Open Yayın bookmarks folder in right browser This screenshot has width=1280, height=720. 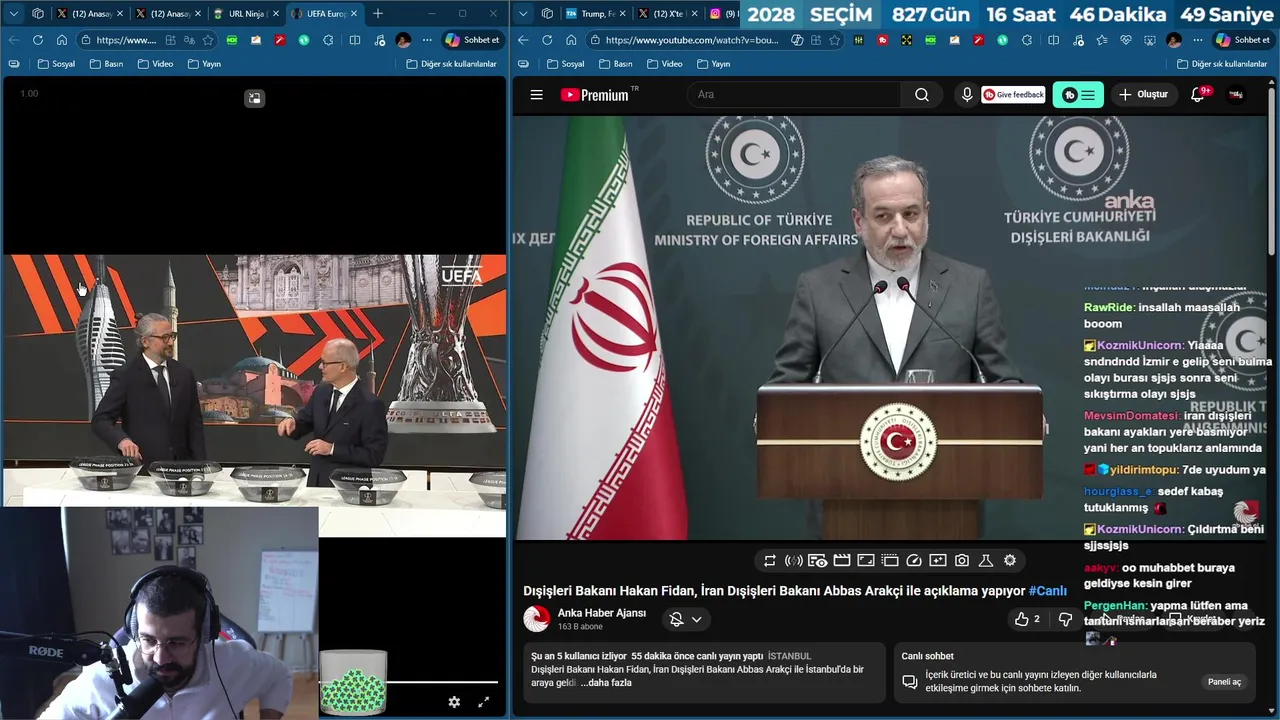tap(713, 64)
